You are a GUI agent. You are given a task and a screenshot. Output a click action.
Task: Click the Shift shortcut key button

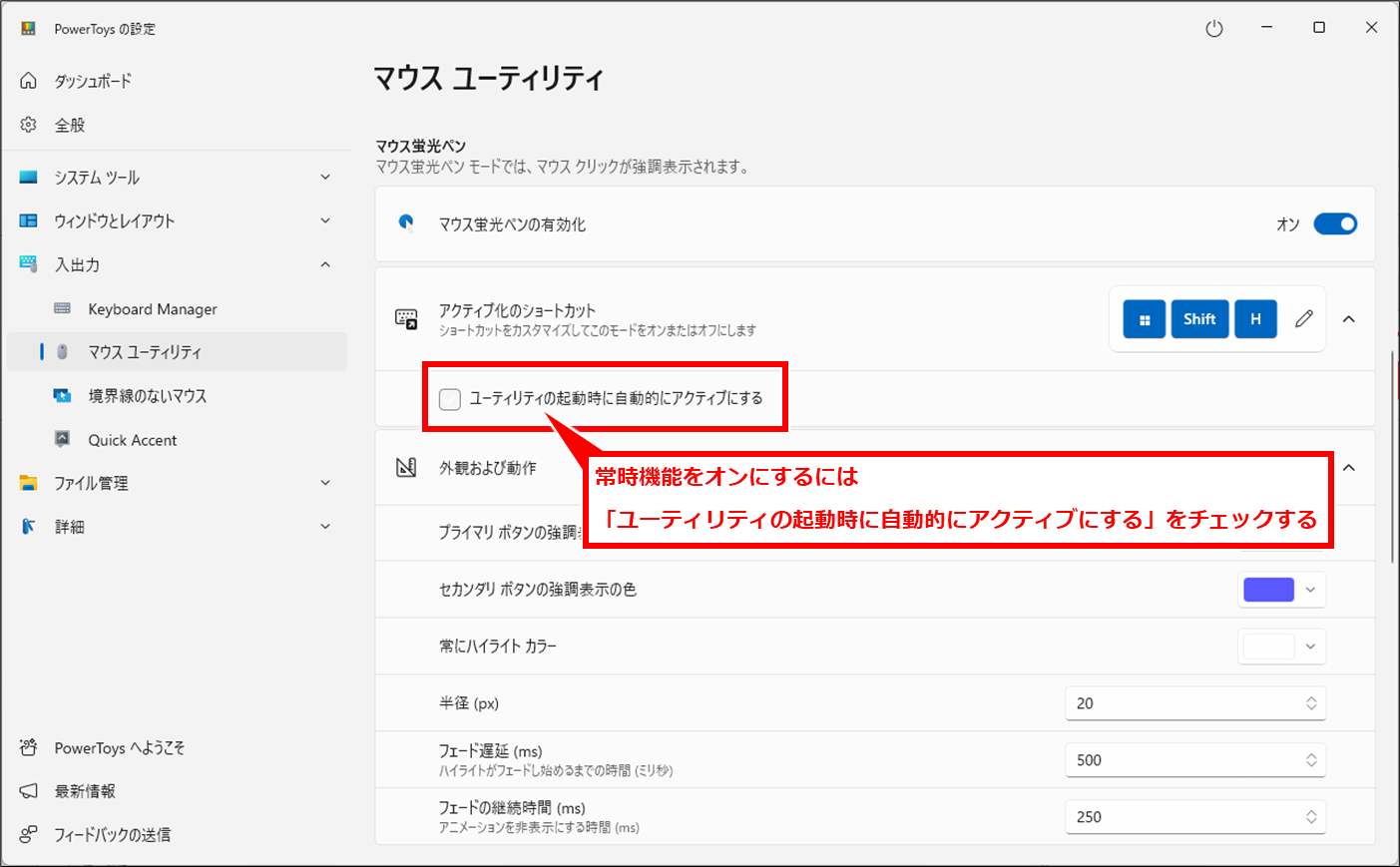click(x=1199, y=319)
